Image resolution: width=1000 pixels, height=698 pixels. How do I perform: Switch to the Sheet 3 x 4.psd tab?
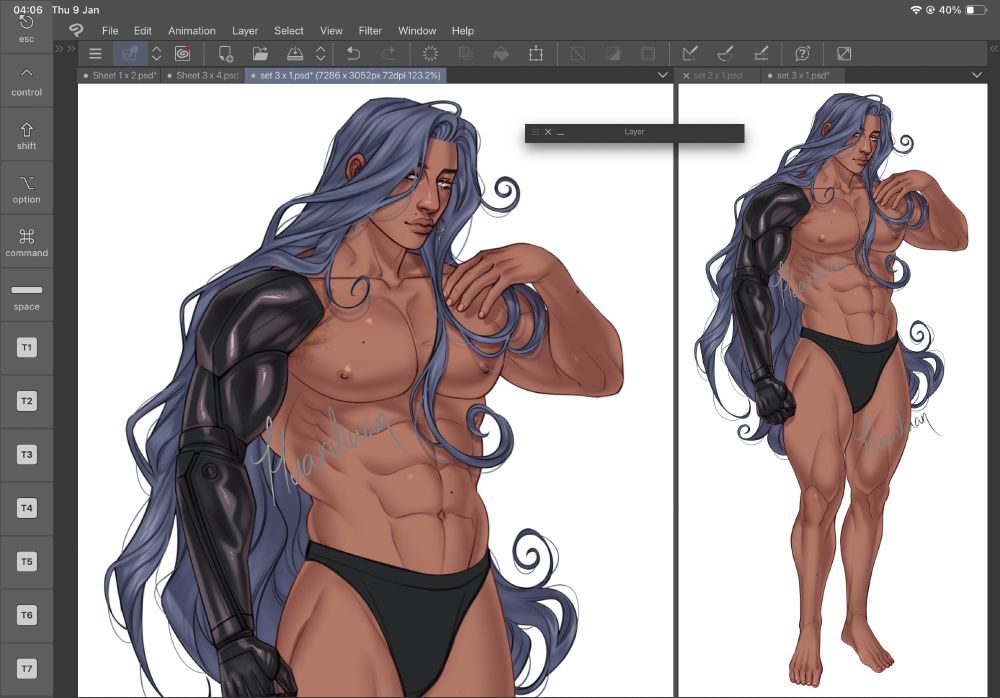[203, 75]
